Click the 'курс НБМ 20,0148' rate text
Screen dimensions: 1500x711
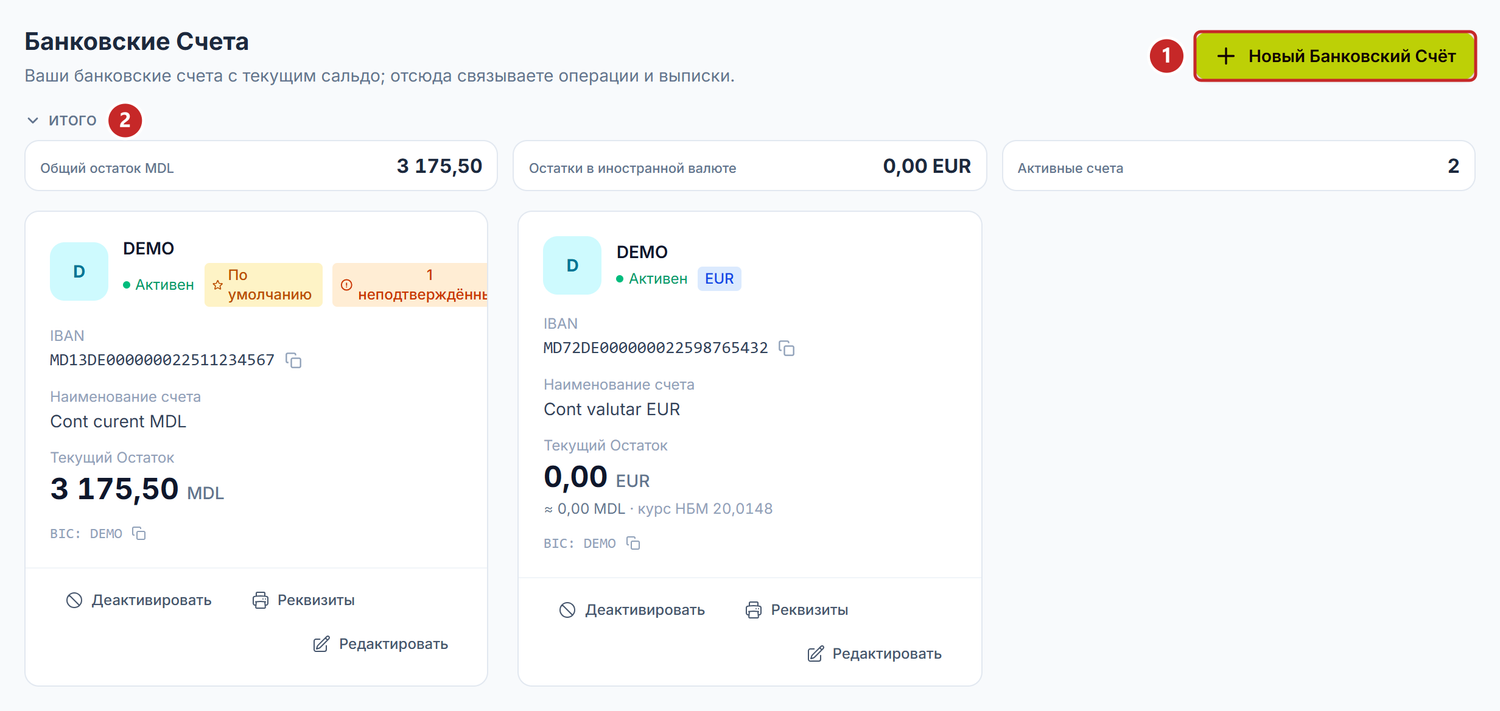705,509
